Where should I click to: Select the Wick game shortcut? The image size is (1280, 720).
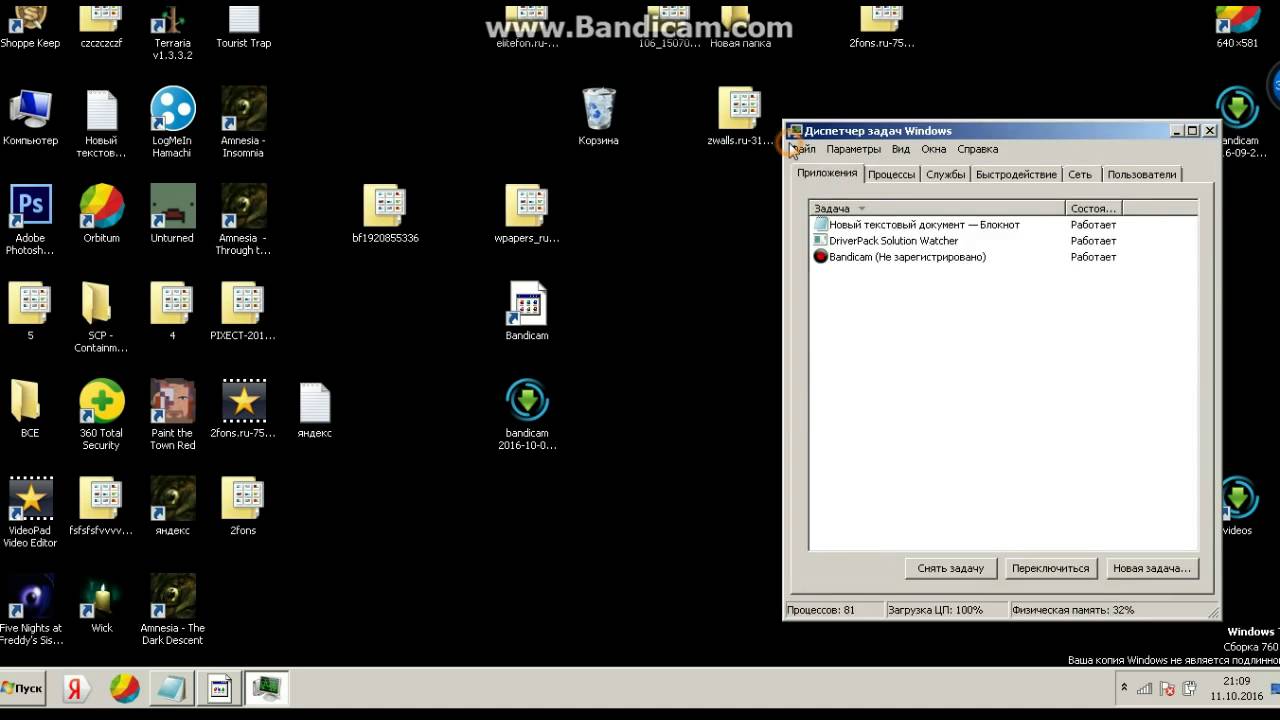[x=101, y=604]
